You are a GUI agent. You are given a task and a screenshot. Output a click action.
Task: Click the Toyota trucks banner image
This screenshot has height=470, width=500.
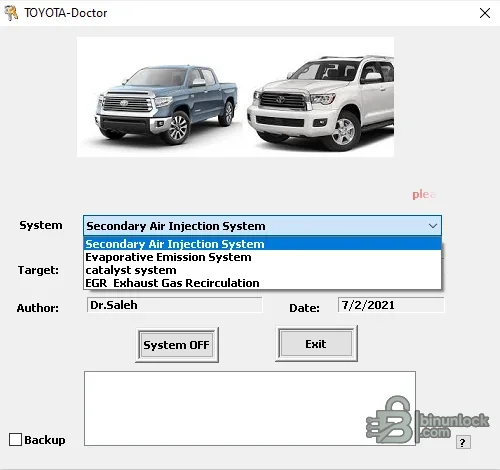(x=235, y=97)
